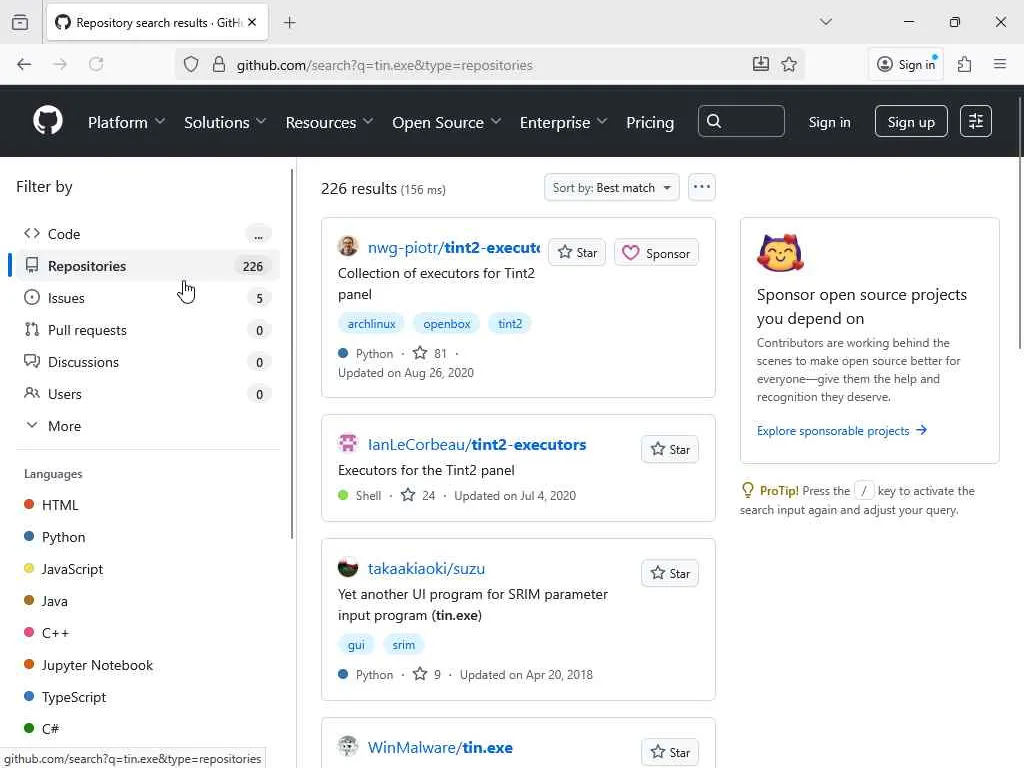Open the GitHub search box icon
The height and width of the screenshot is (768, 1024).
[714, 121]
